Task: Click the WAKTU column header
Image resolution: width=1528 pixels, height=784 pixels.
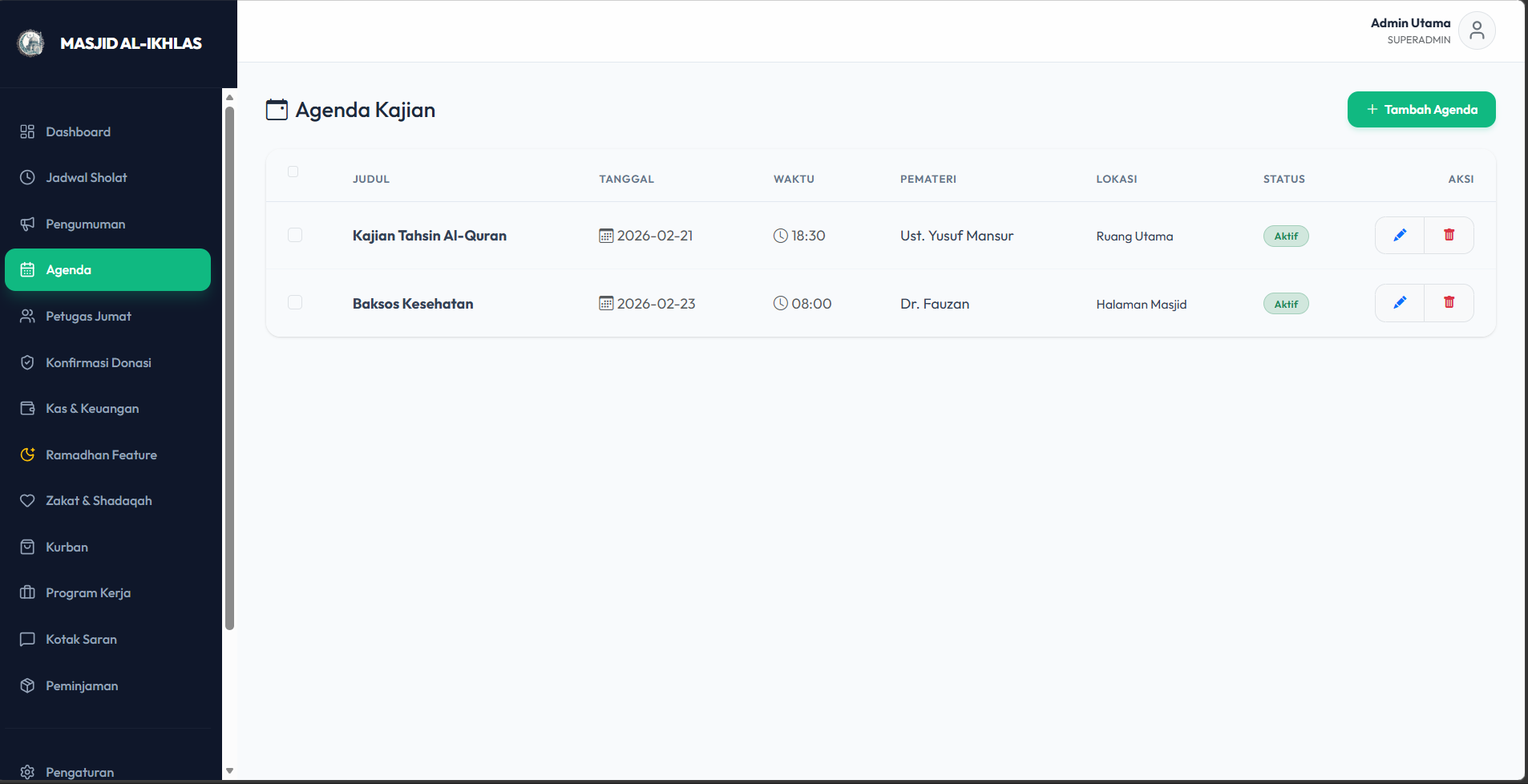Action: 794,179
